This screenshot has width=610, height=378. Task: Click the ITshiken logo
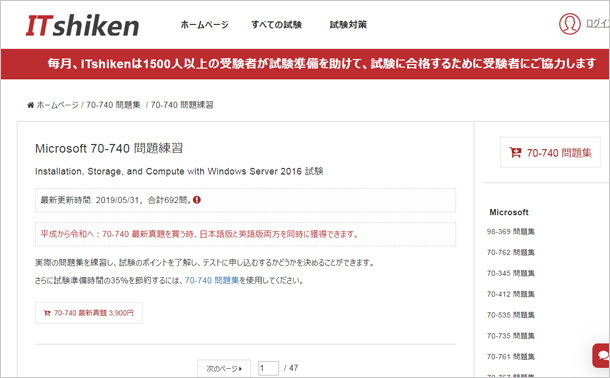82,25
